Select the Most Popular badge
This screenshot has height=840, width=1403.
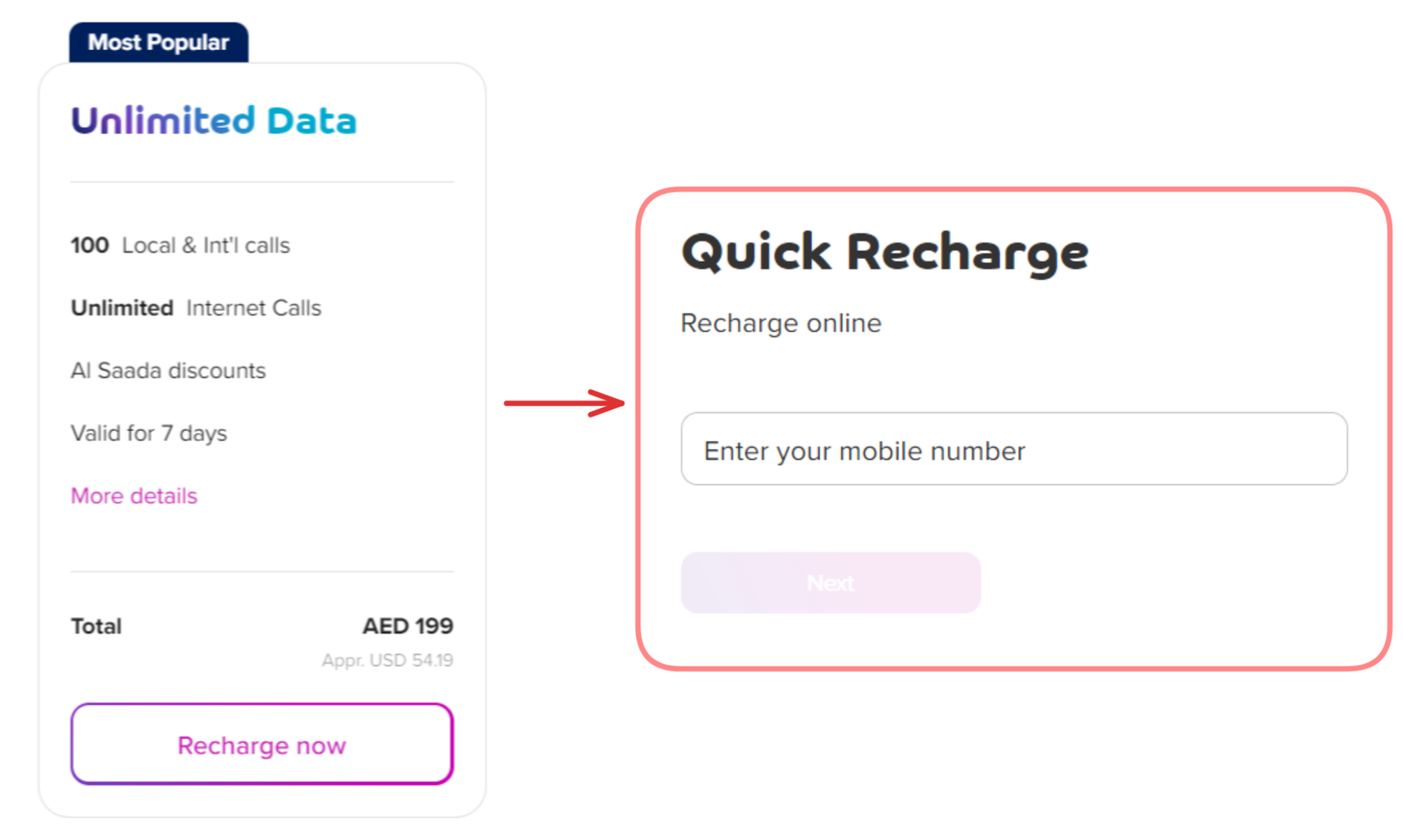tap(159, 41)
